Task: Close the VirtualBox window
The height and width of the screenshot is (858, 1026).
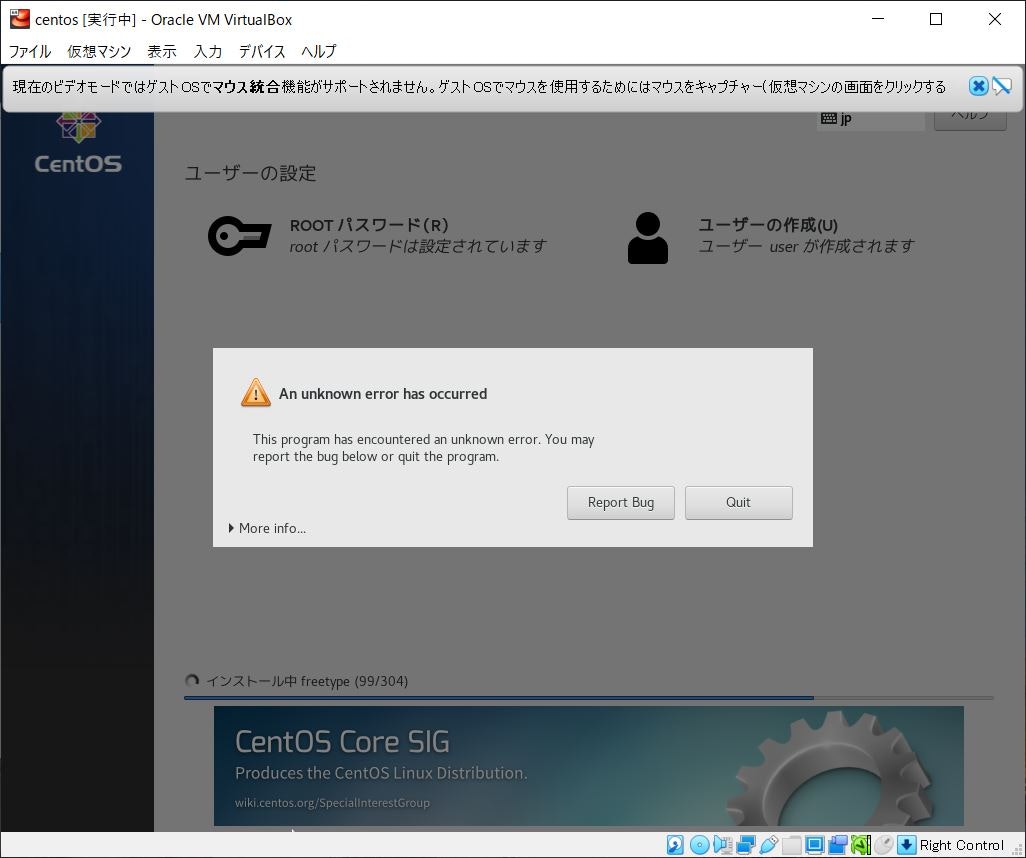Action: pos(995,19)
